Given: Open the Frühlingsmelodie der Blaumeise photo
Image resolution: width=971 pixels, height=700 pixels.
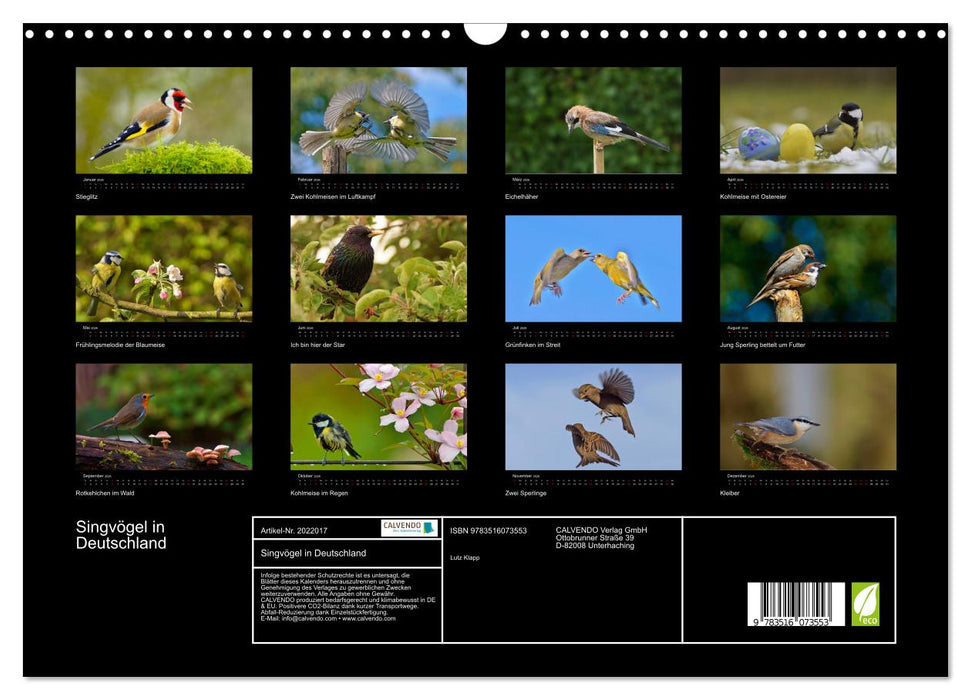Looking at the screenshot, I should click(164, 269).
